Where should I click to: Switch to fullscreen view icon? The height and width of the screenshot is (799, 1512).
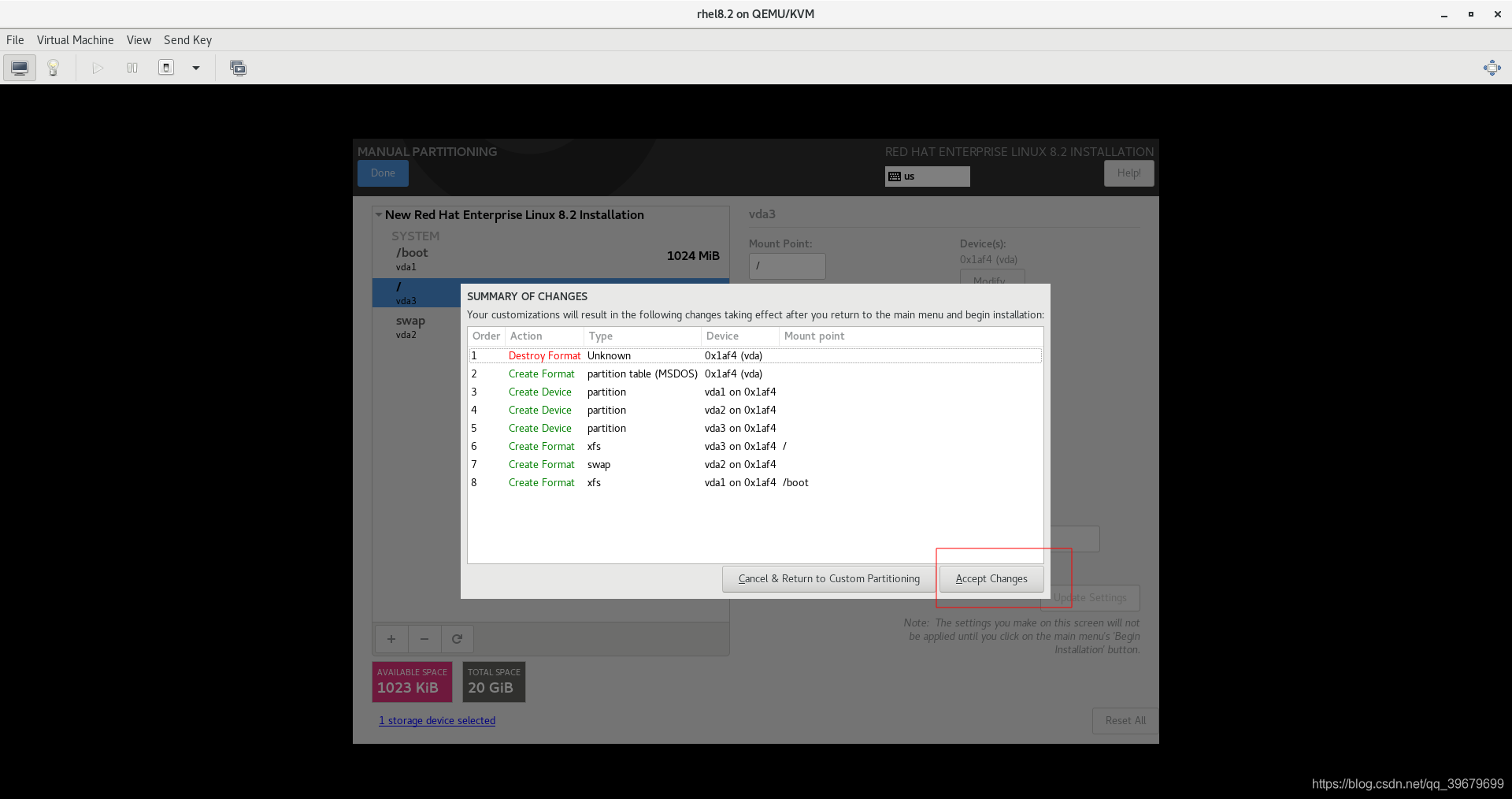coord(1492,68)
